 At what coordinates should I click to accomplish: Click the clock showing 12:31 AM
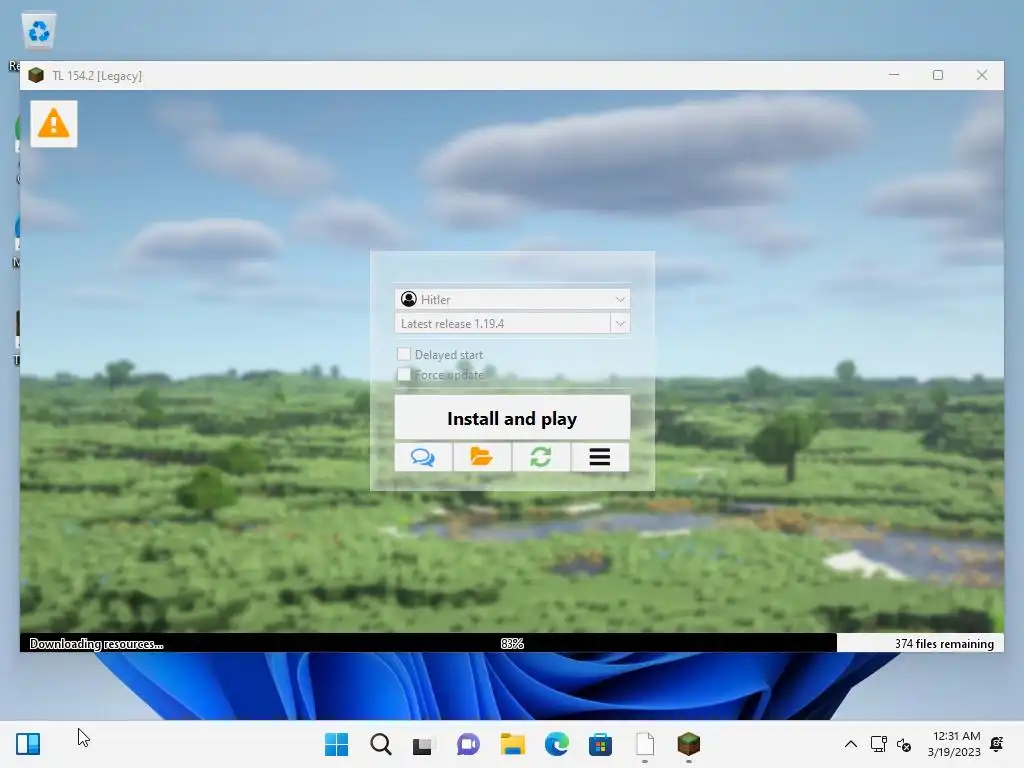956,736
